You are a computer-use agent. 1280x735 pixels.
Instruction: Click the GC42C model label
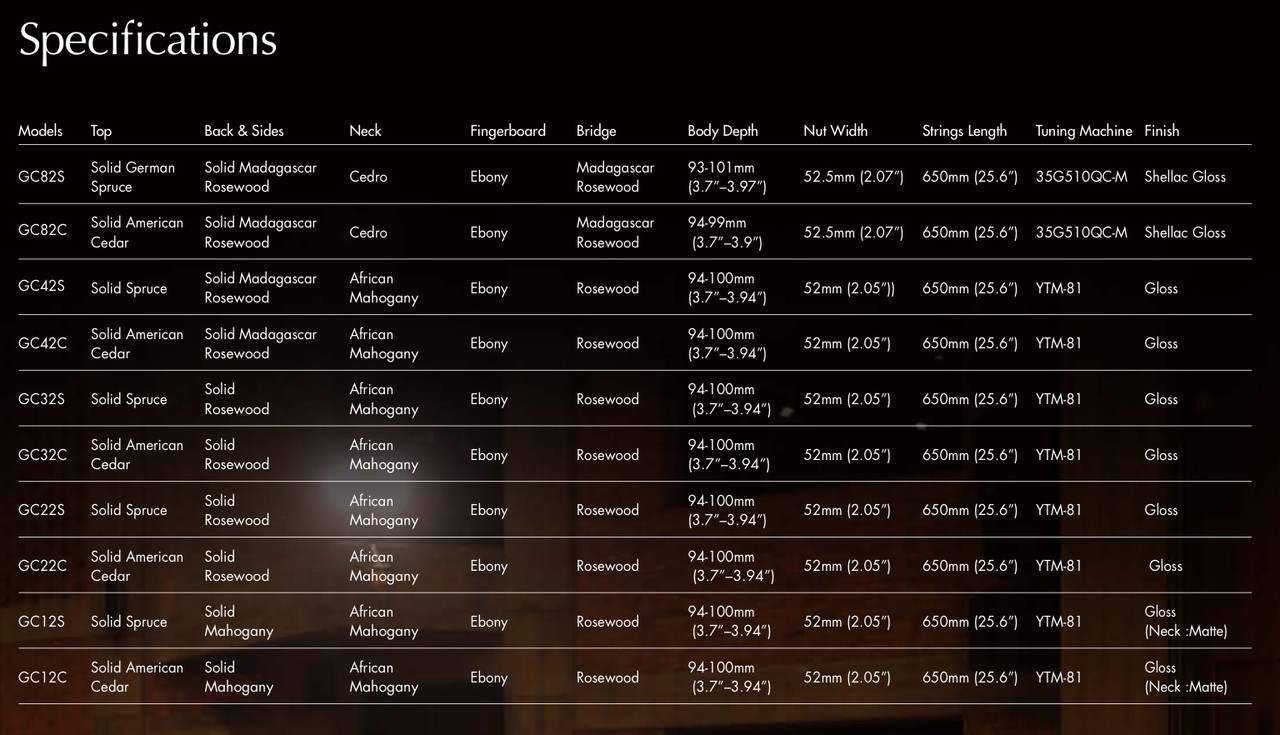42,343
